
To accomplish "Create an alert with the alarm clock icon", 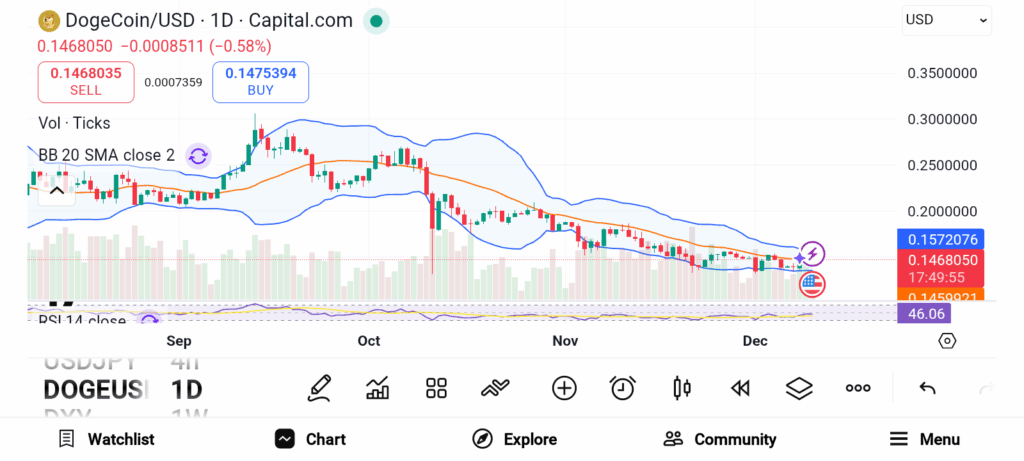I will coord(623,388).
